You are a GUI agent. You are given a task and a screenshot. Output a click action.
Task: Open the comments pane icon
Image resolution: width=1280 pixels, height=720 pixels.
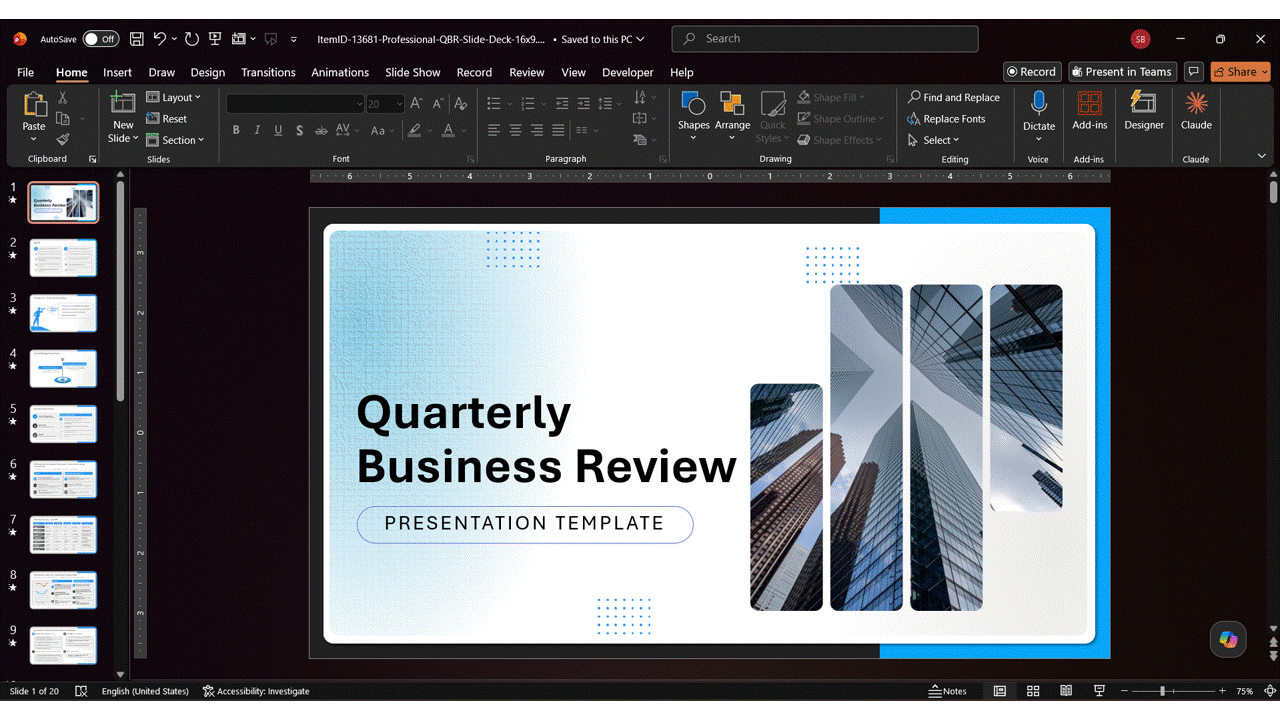point(1193,72)
